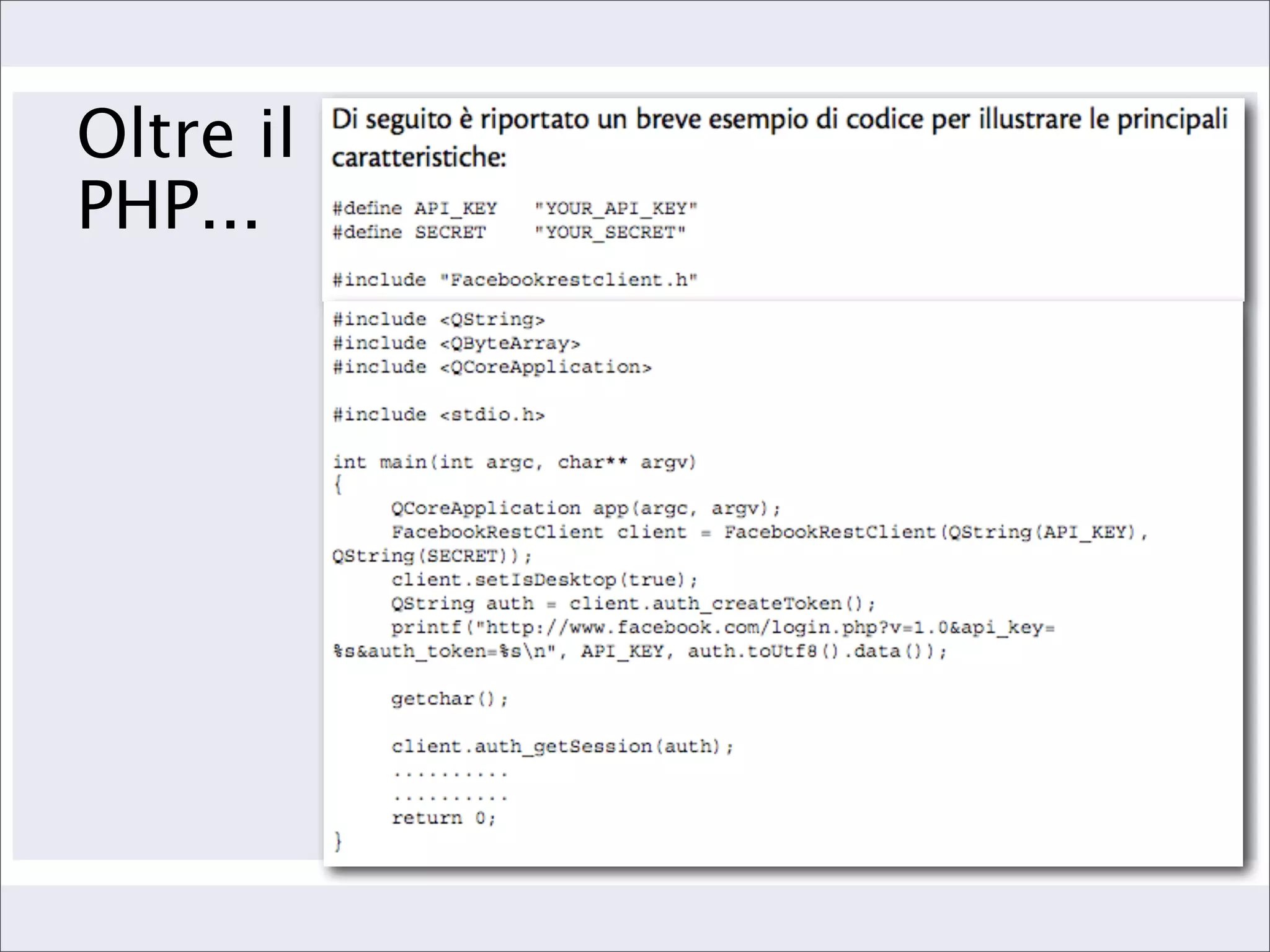
Task: Click the closing brace of main
Action: [x=338, y=841]
